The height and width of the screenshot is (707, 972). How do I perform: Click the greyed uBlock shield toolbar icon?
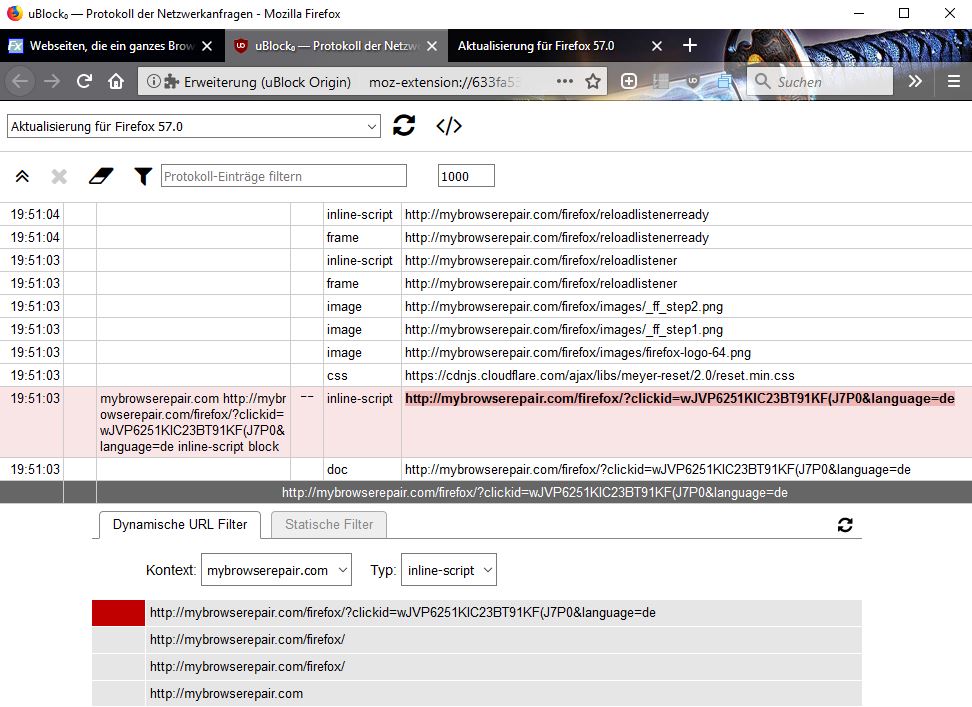(692, 81)
